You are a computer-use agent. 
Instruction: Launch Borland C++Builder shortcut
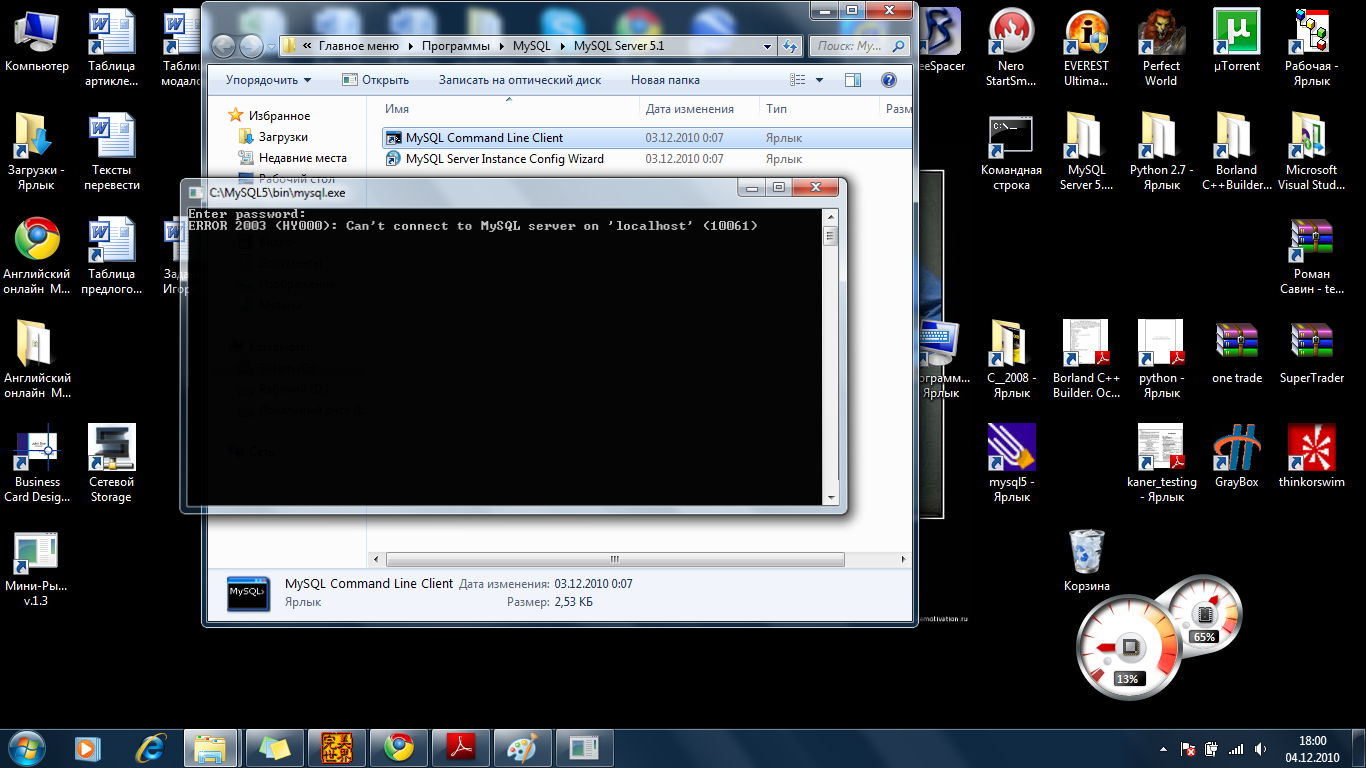(1236, 151)
